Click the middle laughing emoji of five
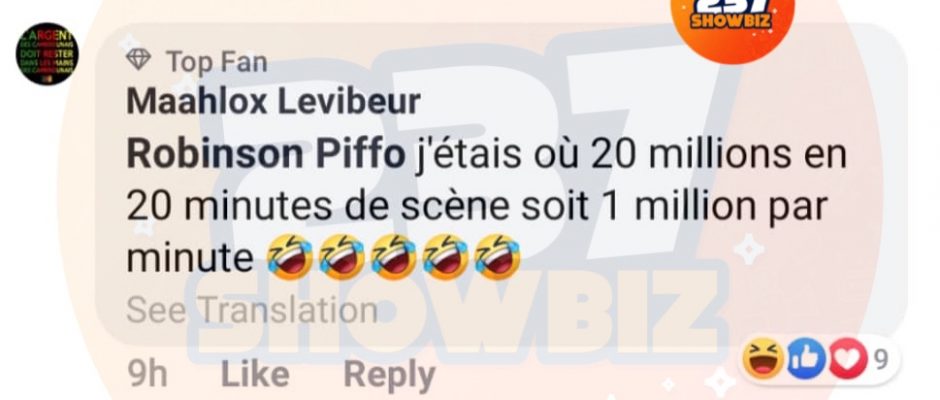Viewport: 940px width, 400px height. click(393, 257)
